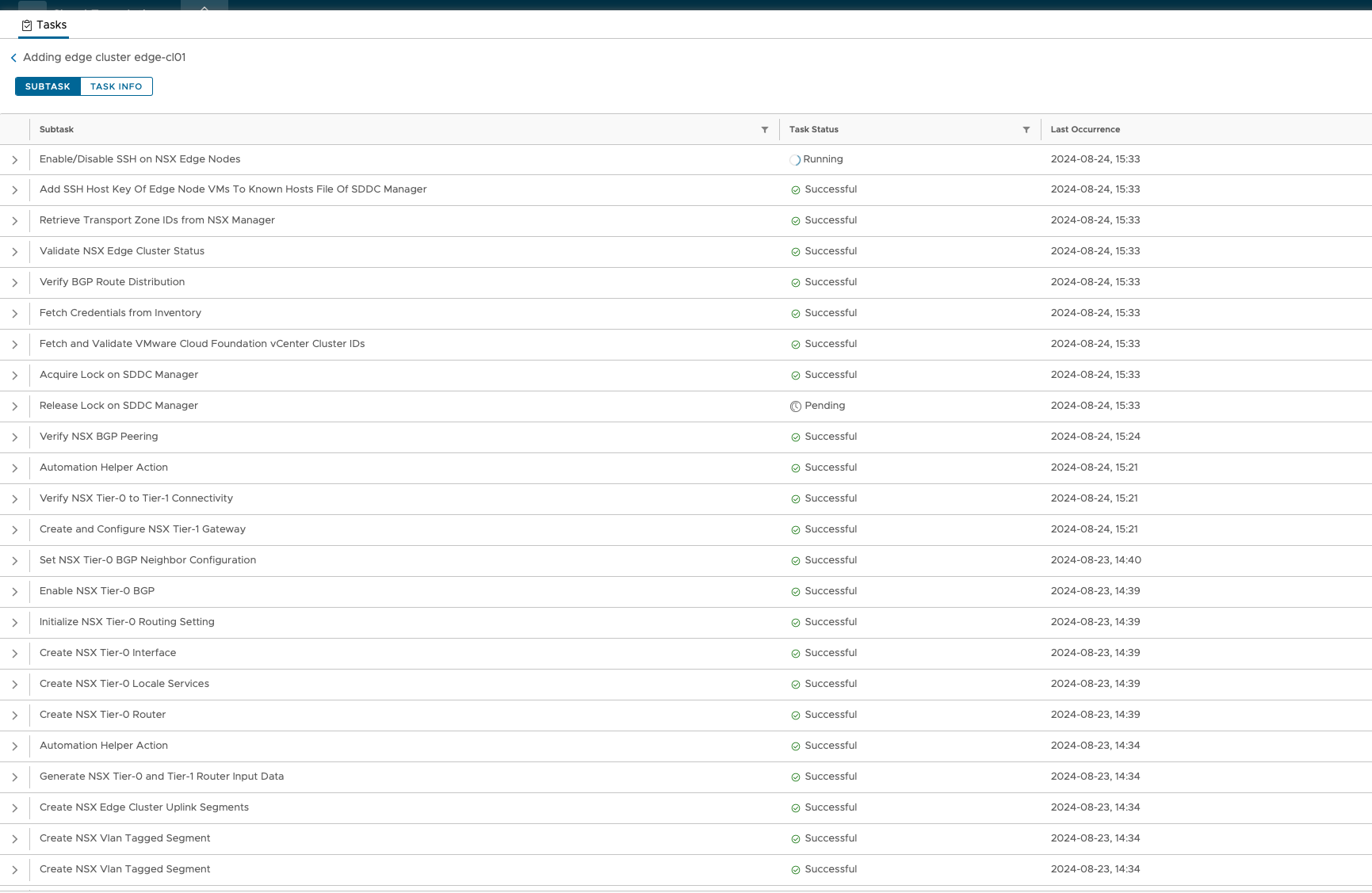This screenshot has height=893, width=1372.
Task: Click the Pending status text
Action: (825, 406)
